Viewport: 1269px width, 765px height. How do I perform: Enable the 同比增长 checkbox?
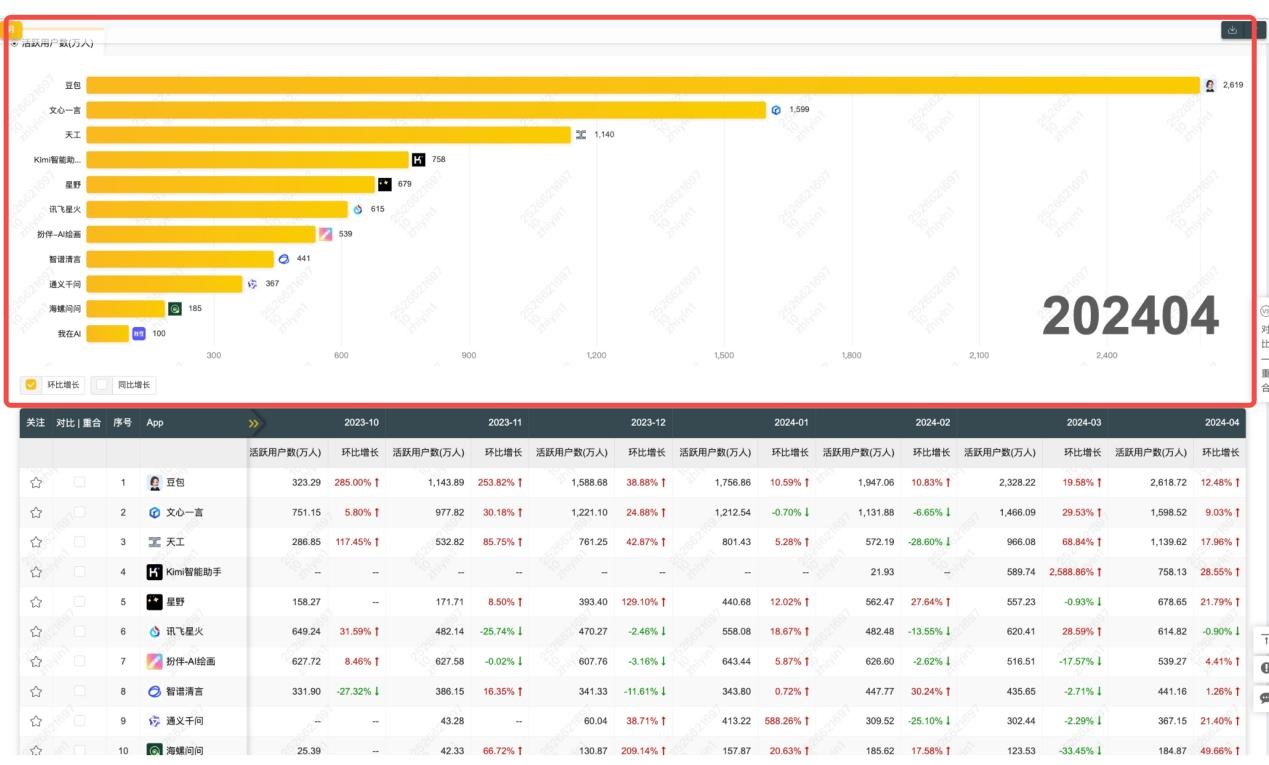tap(102, 385)
